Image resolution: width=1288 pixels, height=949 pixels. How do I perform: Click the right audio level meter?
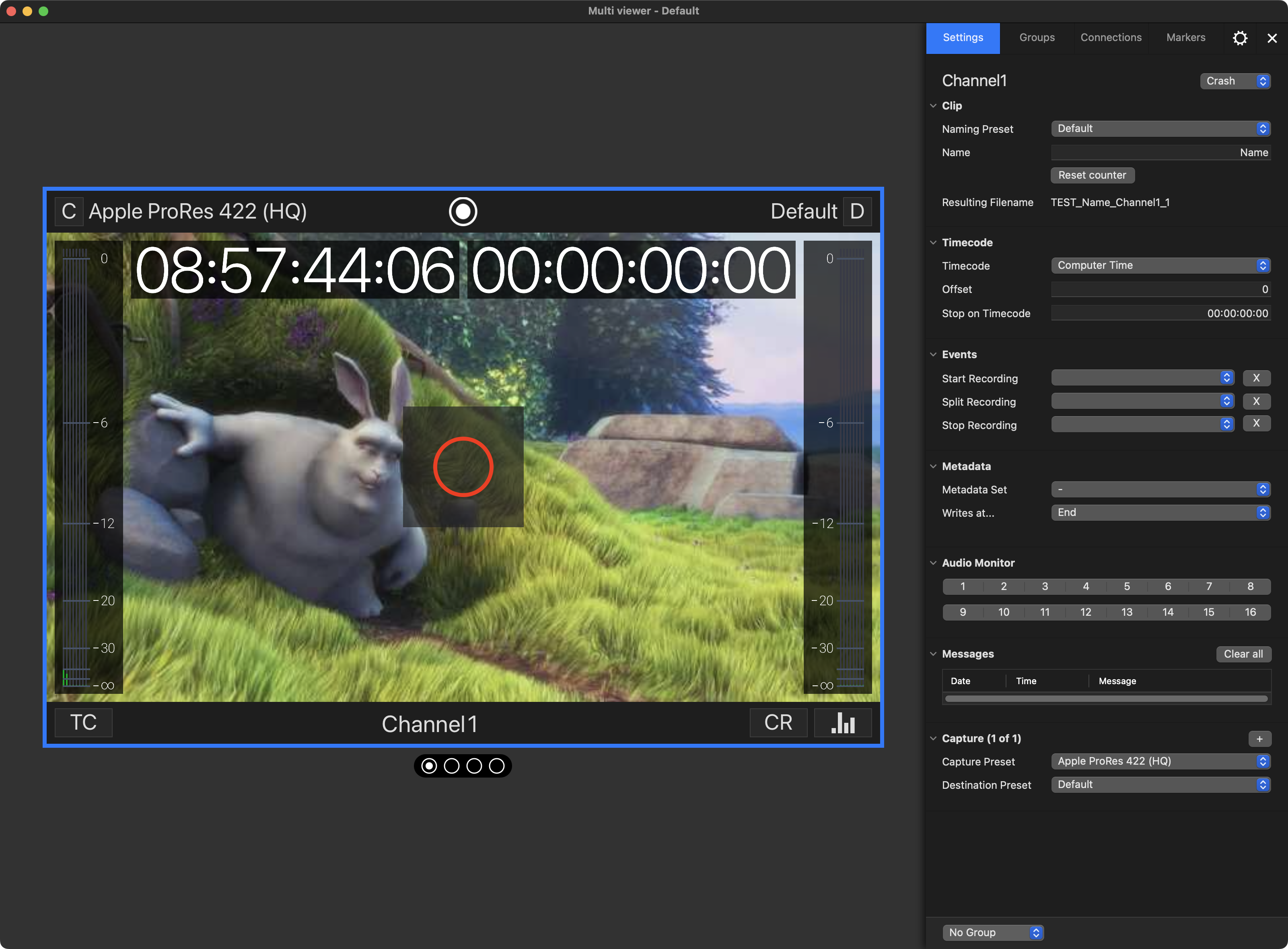point(838,467)
